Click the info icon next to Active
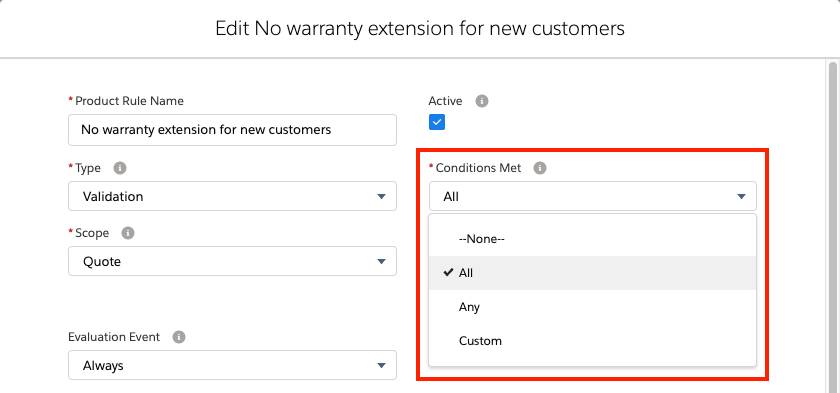Screen dimensions: 840x393 (x=482, y=101)
